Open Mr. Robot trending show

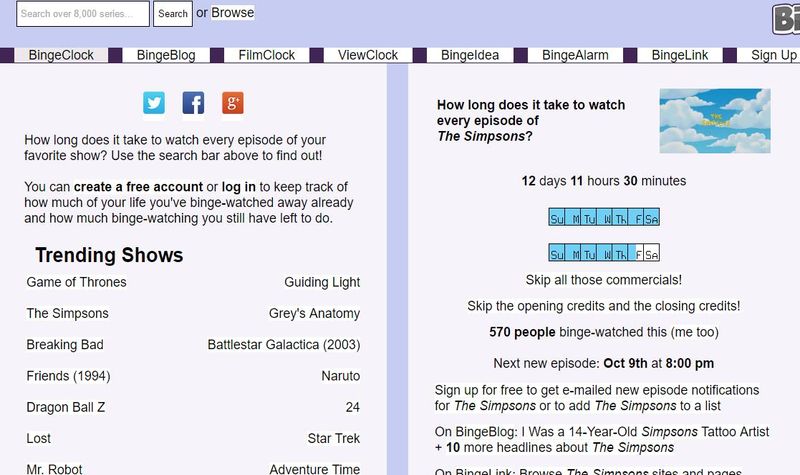[54, 469]
